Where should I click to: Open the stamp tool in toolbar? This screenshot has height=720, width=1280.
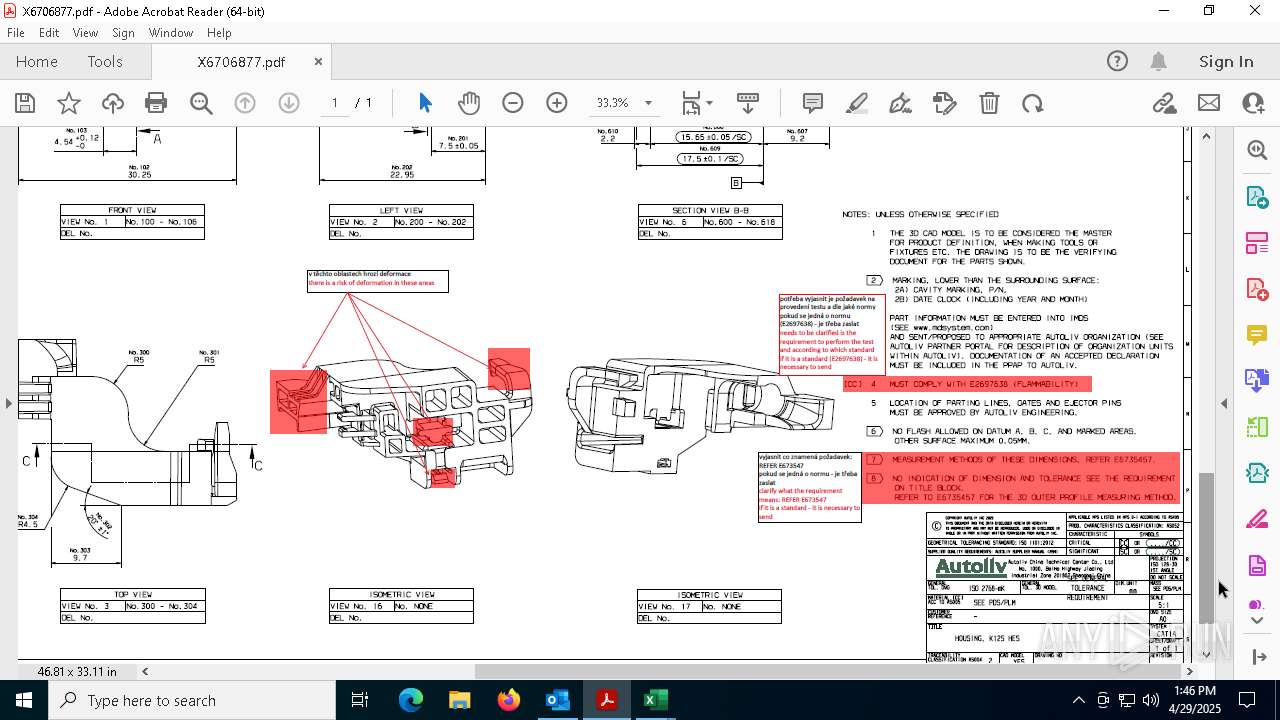point(944,103)
